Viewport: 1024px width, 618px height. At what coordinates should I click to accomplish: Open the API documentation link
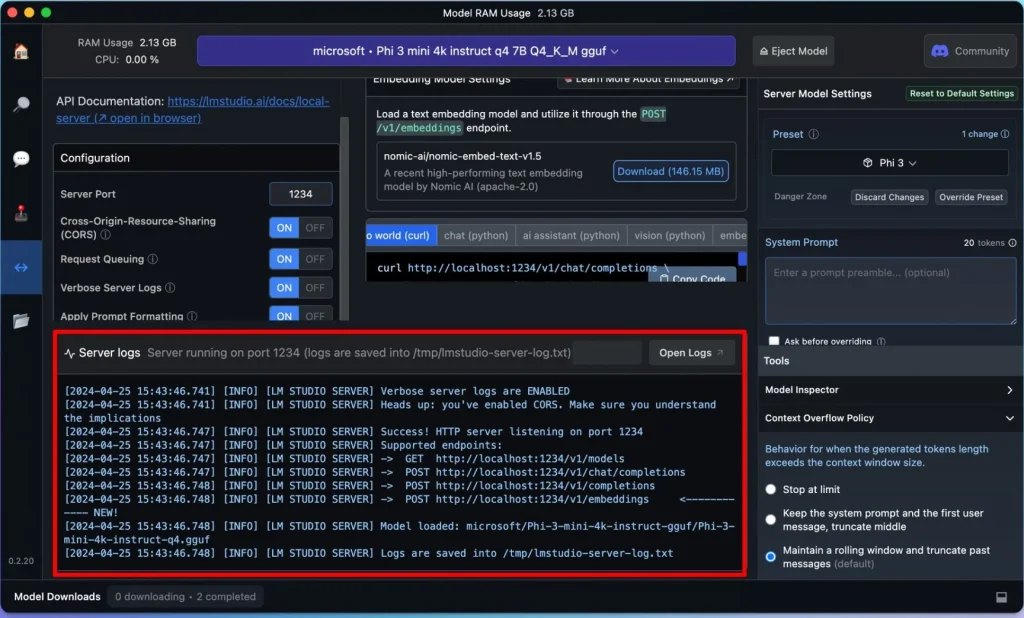coord(193,110)
